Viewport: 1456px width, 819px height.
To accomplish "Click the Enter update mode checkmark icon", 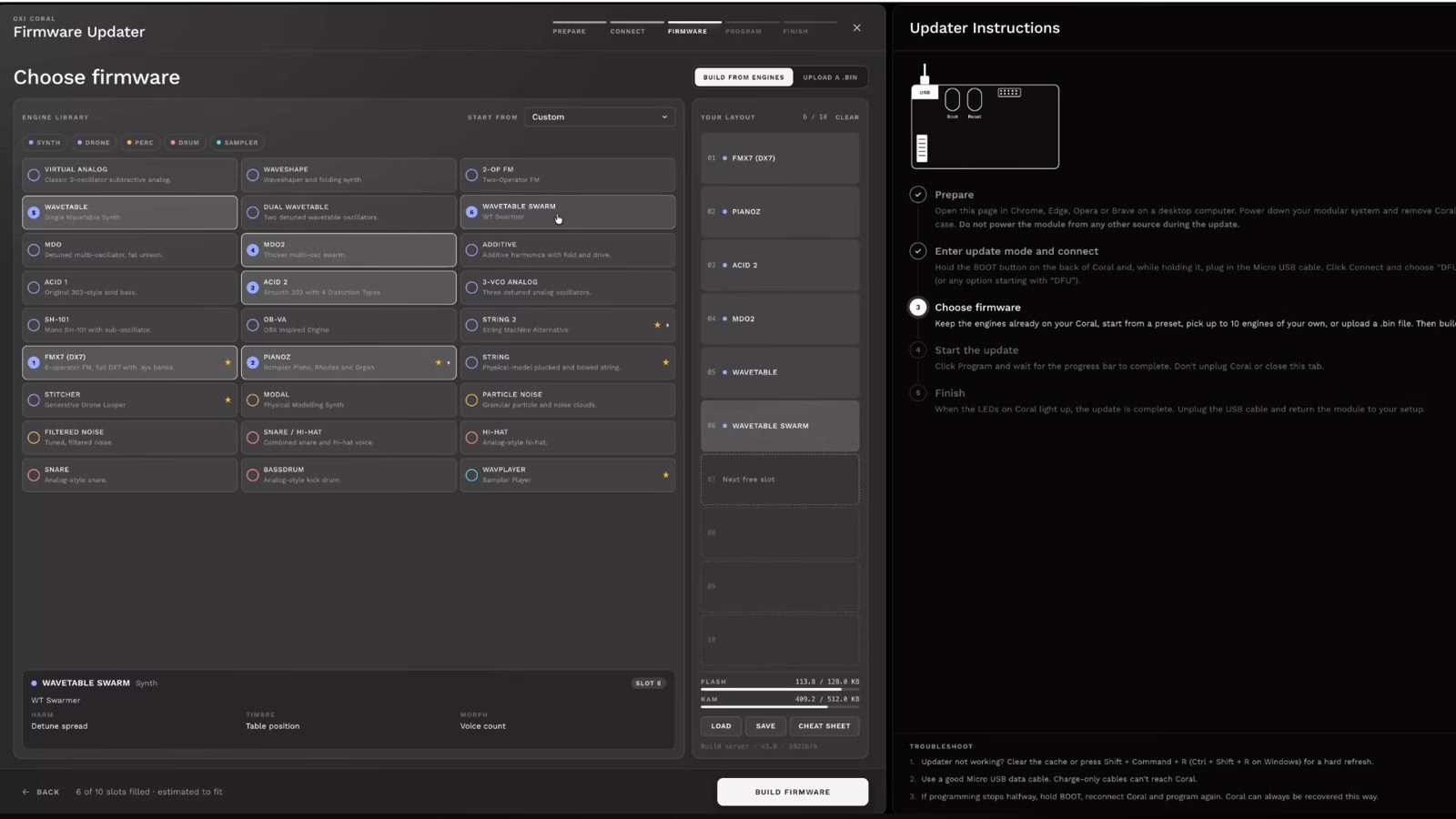I will [x=918, y=251].
